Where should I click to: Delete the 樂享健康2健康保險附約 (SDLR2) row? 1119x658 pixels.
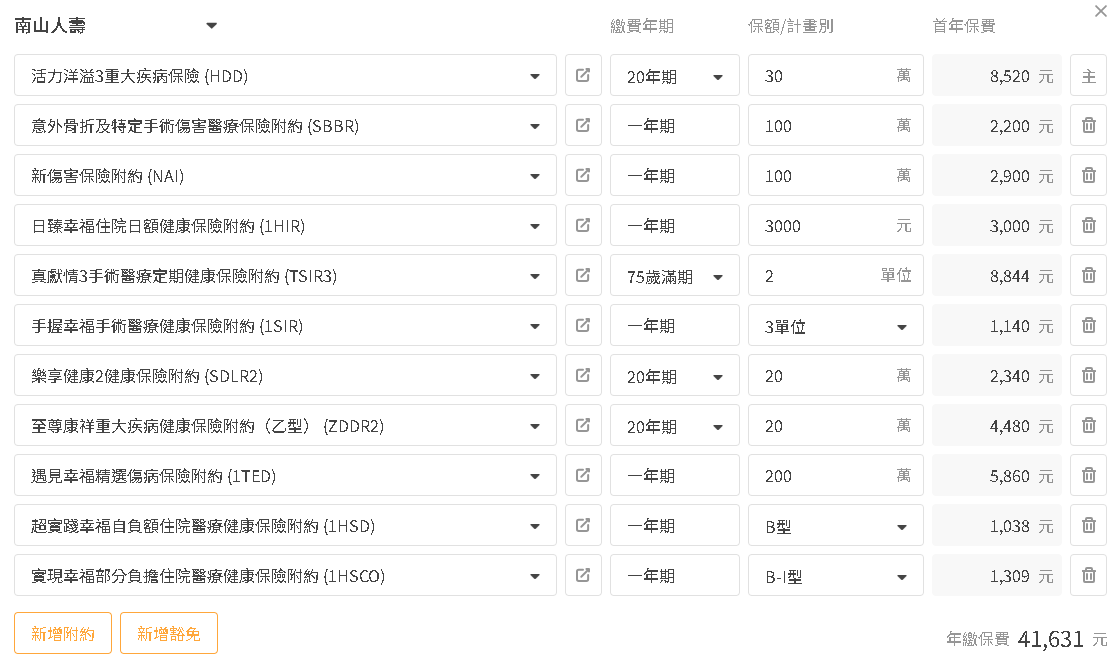point(1088,376)
